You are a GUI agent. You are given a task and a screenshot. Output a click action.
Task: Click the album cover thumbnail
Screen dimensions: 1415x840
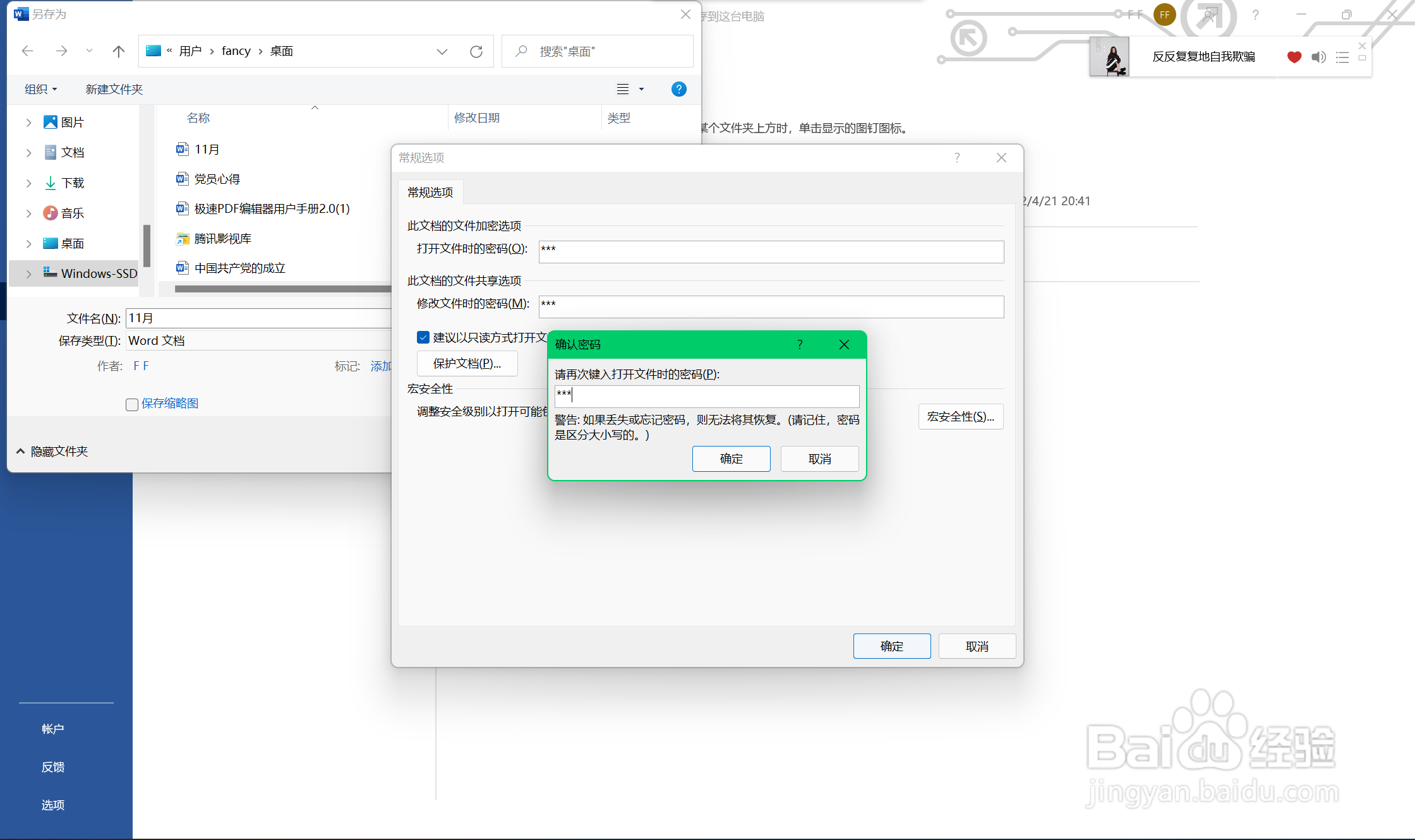(1110, 57)
